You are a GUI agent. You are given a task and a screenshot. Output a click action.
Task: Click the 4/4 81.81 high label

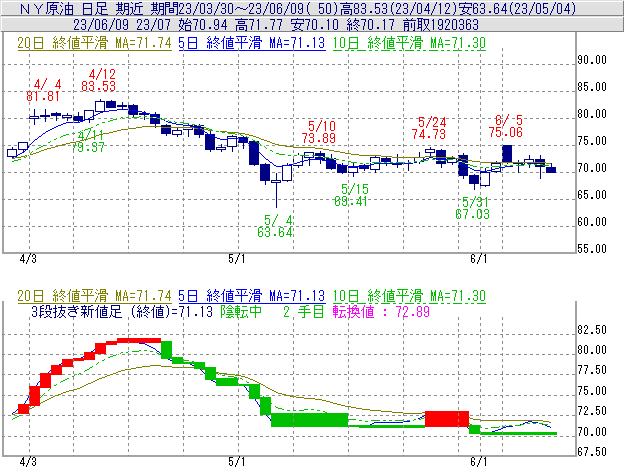43,90
